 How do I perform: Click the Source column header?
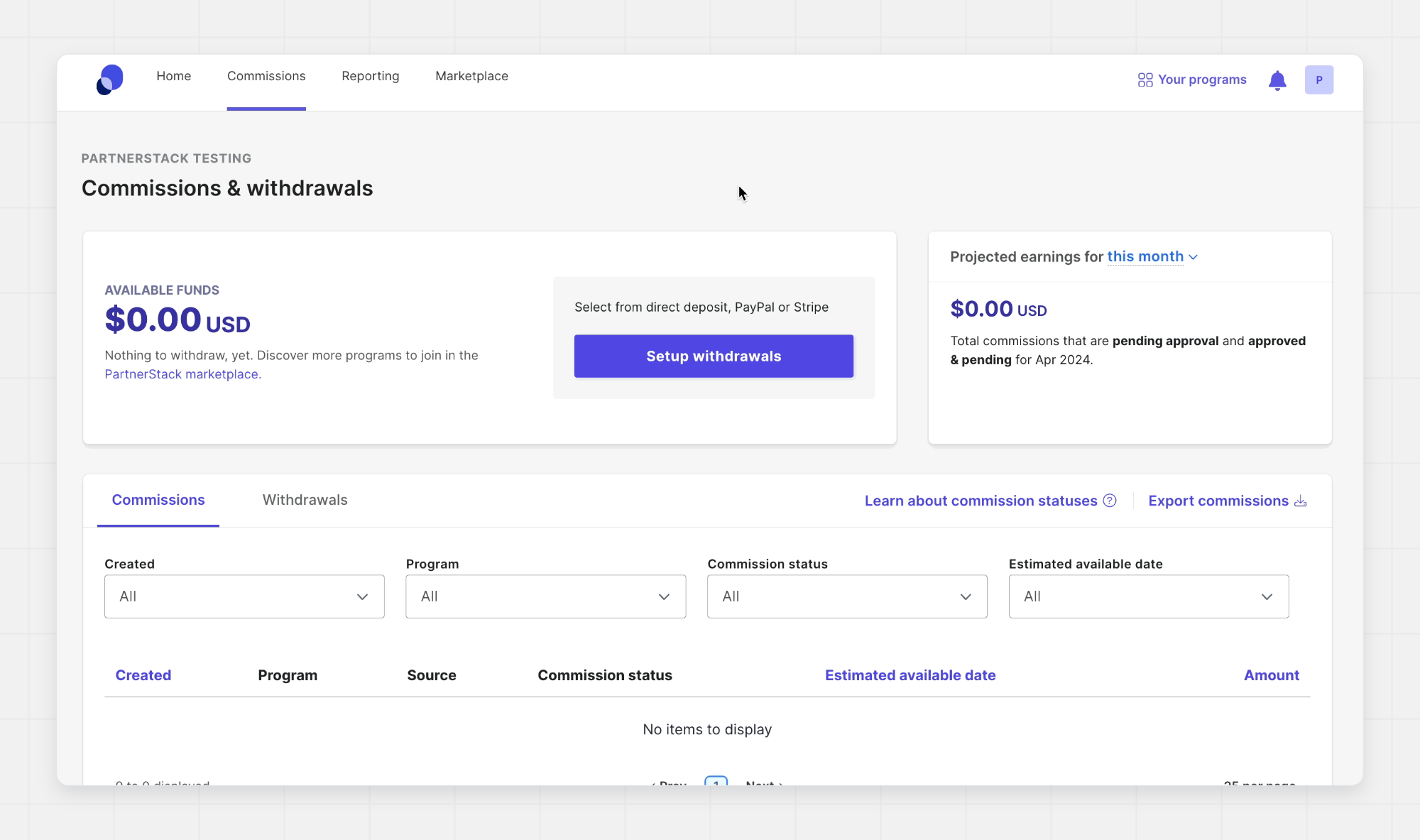click(x=432, y=675)
